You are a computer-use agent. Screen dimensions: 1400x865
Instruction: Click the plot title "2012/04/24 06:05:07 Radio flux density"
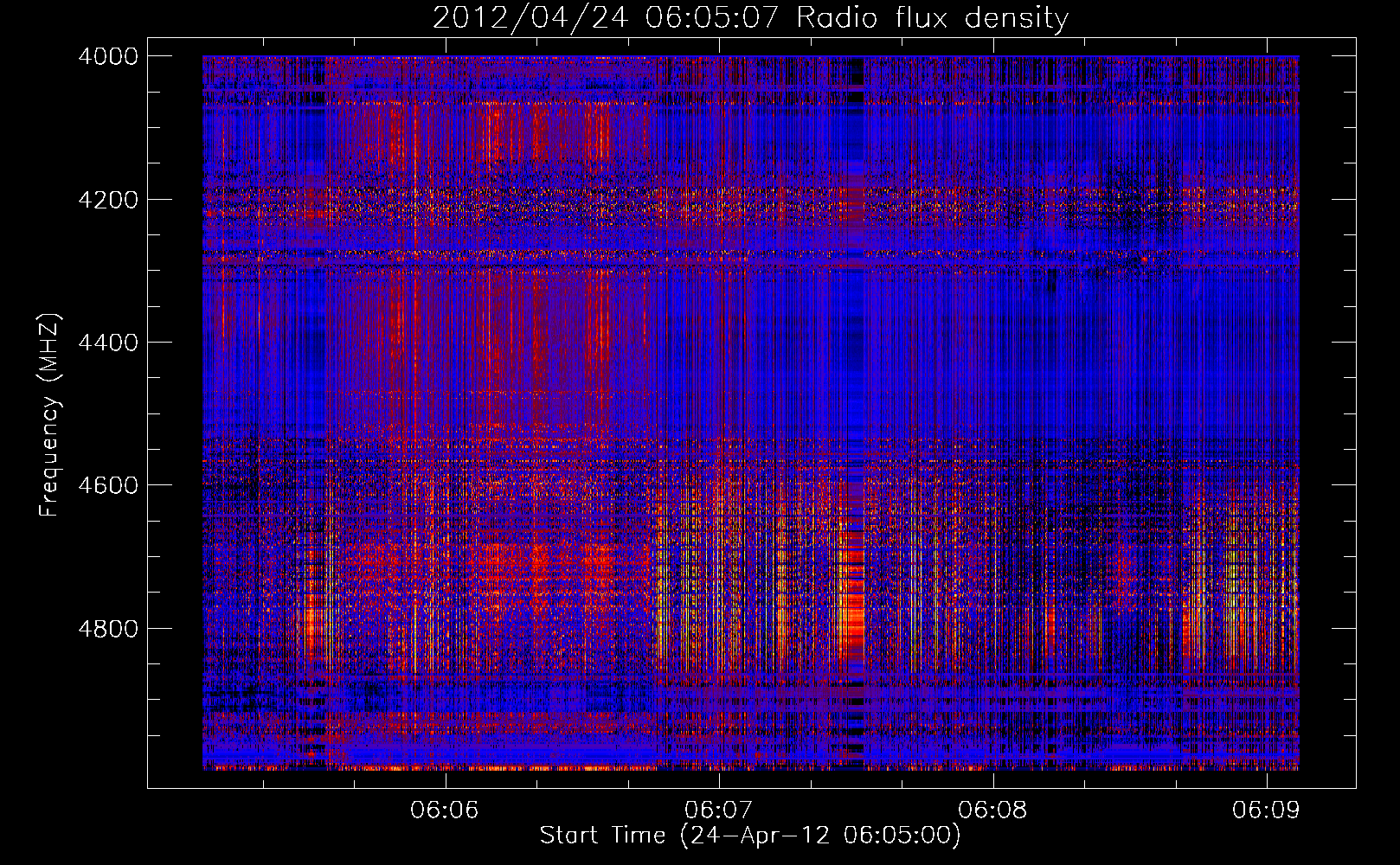pyautogui.click(x=750, y=18)
